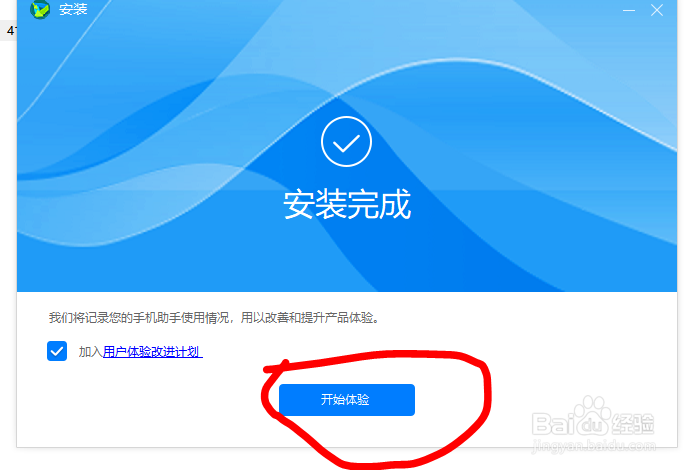This screenshot has width=693, height=470.
Task: Click the partially visible 4 item at left edge
Action: point(8,31)
